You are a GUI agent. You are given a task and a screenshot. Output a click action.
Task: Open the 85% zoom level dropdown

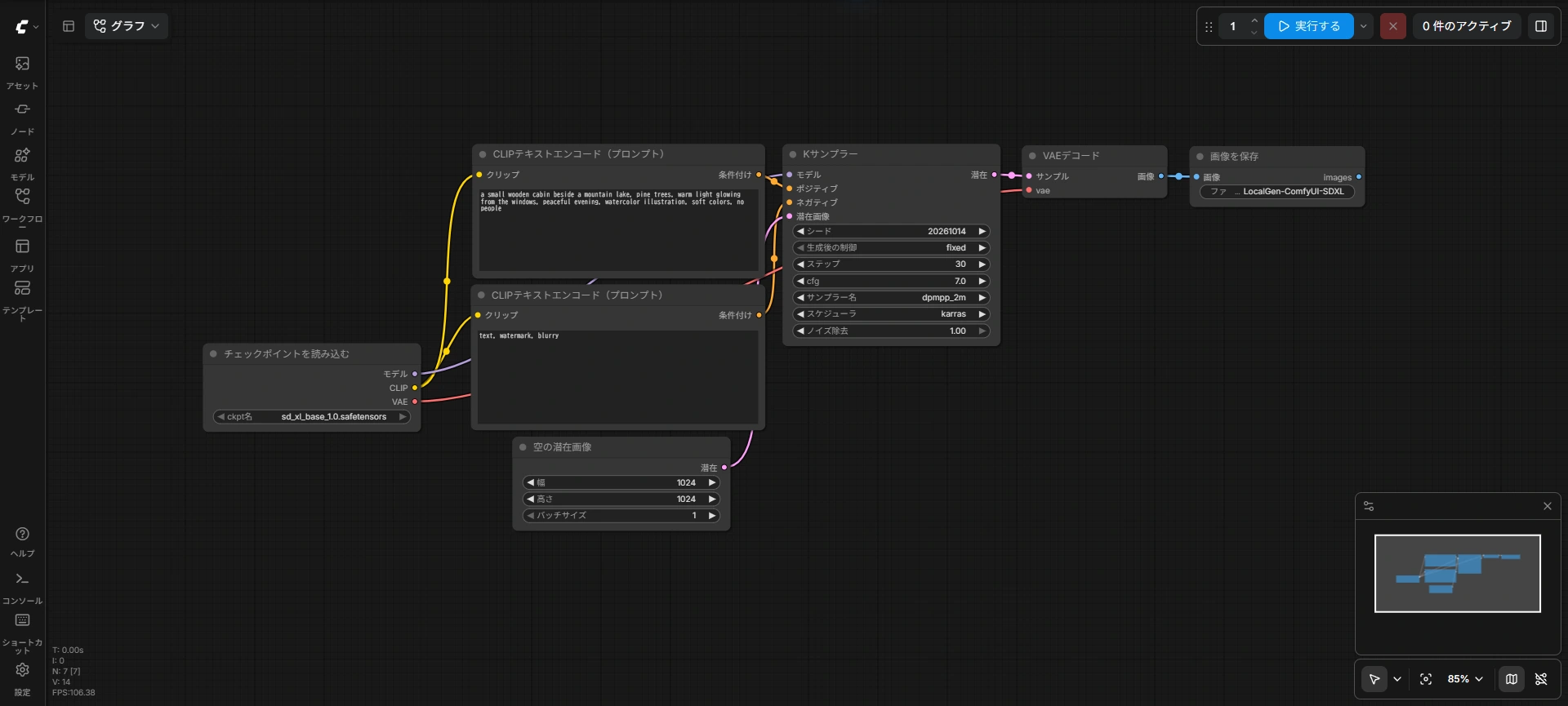click(1465, 679)
